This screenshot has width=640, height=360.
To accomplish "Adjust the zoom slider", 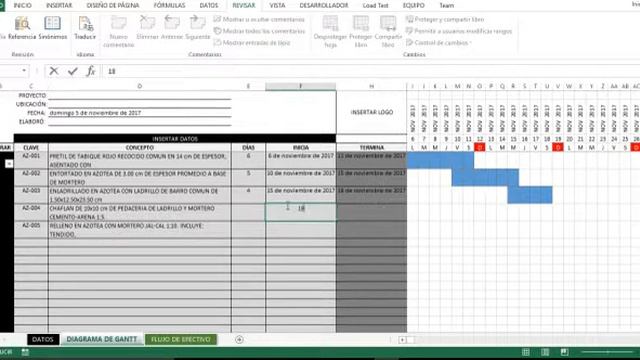I will tap(608, 352).
